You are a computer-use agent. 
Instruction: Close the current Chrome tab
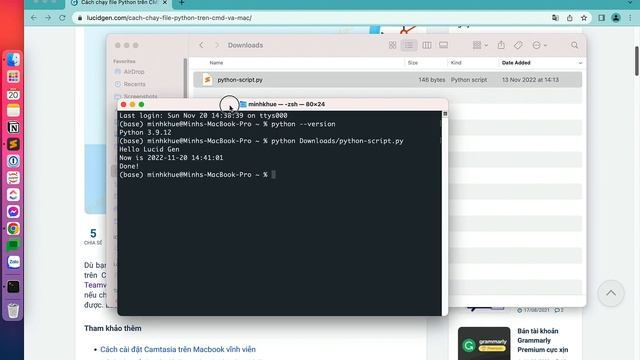[165, 2]
